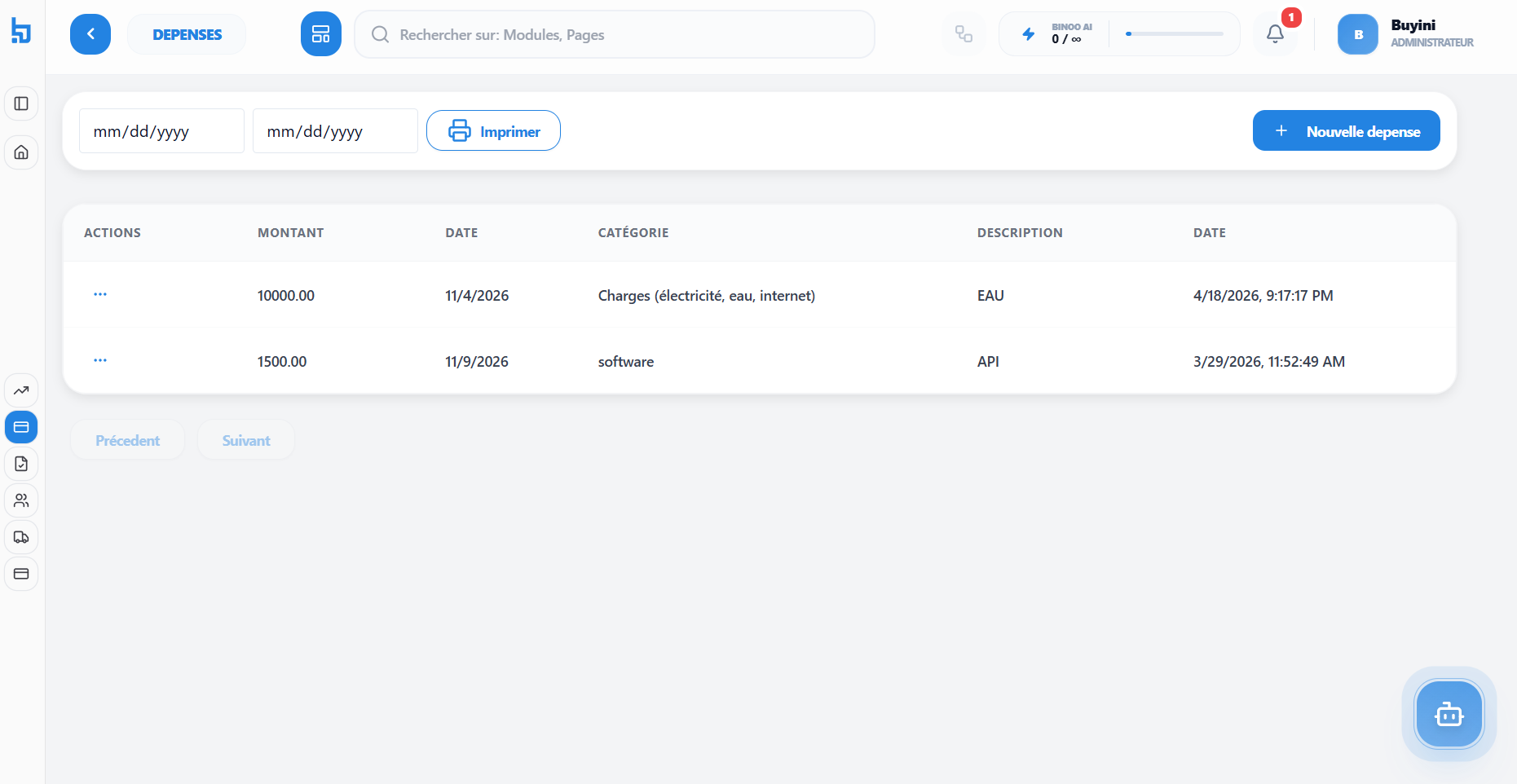1517x784 pixels.
Task: Click timestamp 3/29/2026, 11:52:49 AM
Action: tap(1269, 362)
